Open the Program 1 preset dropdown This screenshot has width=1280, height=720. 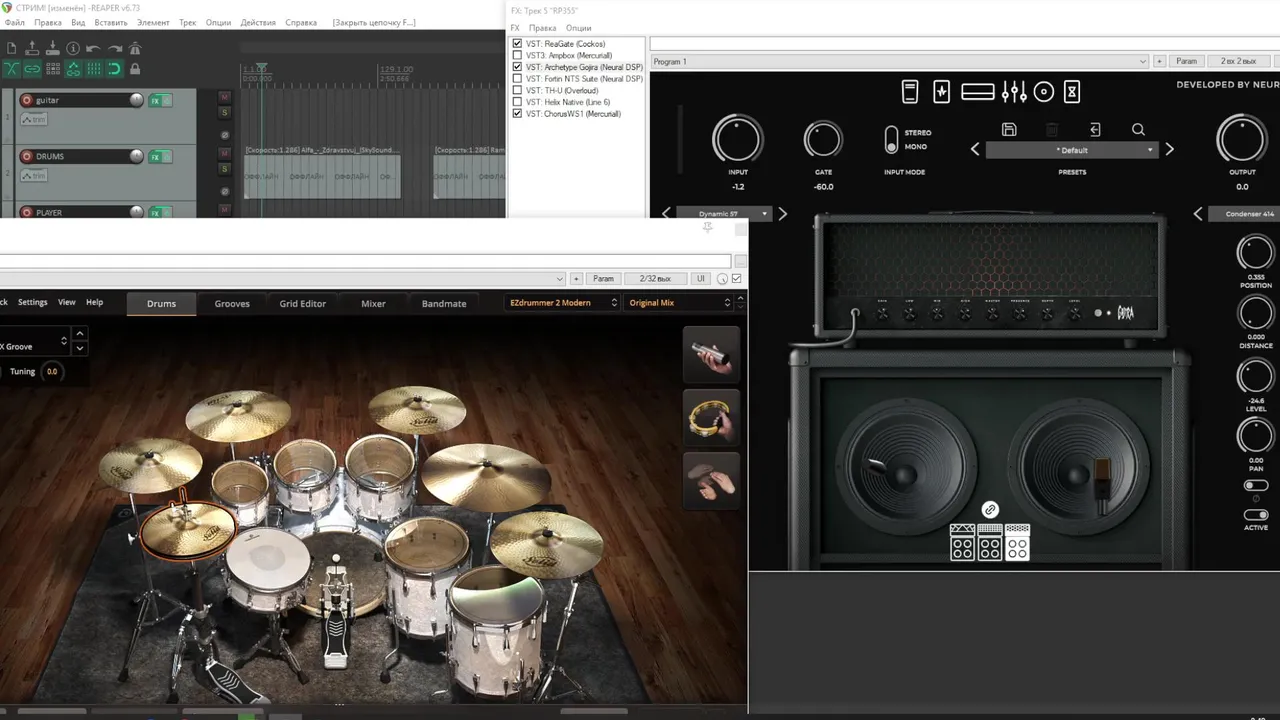[x=899, y=62]
